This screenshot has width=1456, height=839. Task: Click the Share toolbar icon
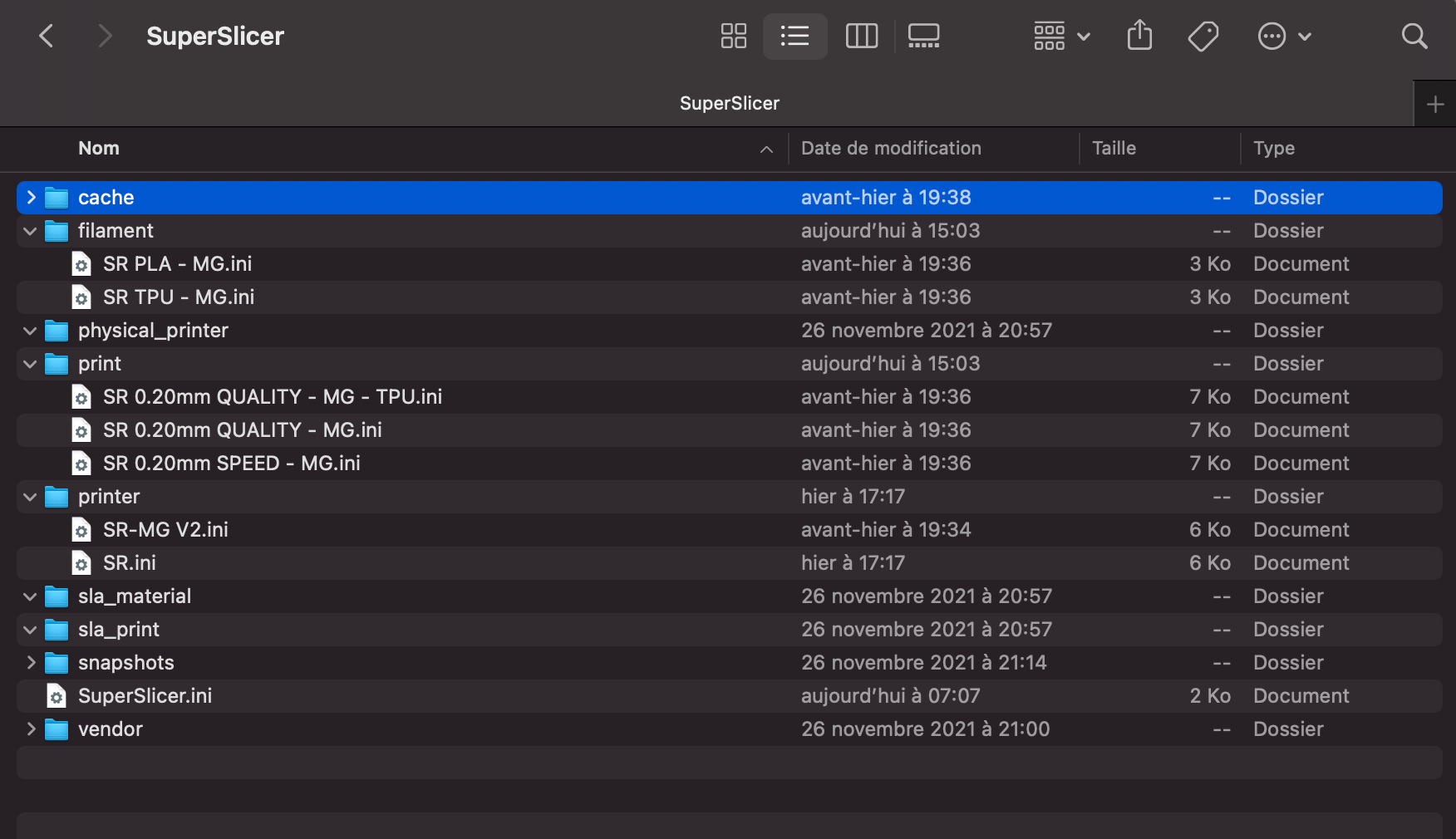[x=1139, y=36]
